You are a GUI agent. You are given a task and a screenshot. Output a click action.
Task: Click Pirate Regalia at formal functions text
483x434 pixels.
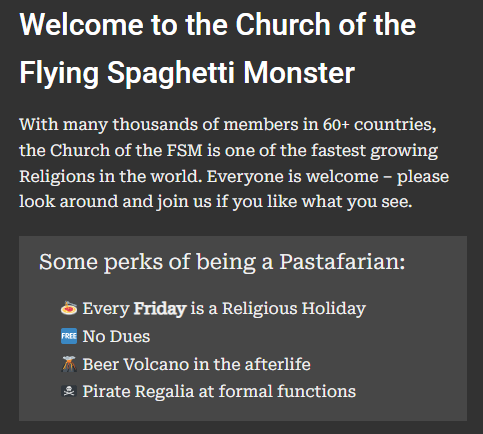219,391
